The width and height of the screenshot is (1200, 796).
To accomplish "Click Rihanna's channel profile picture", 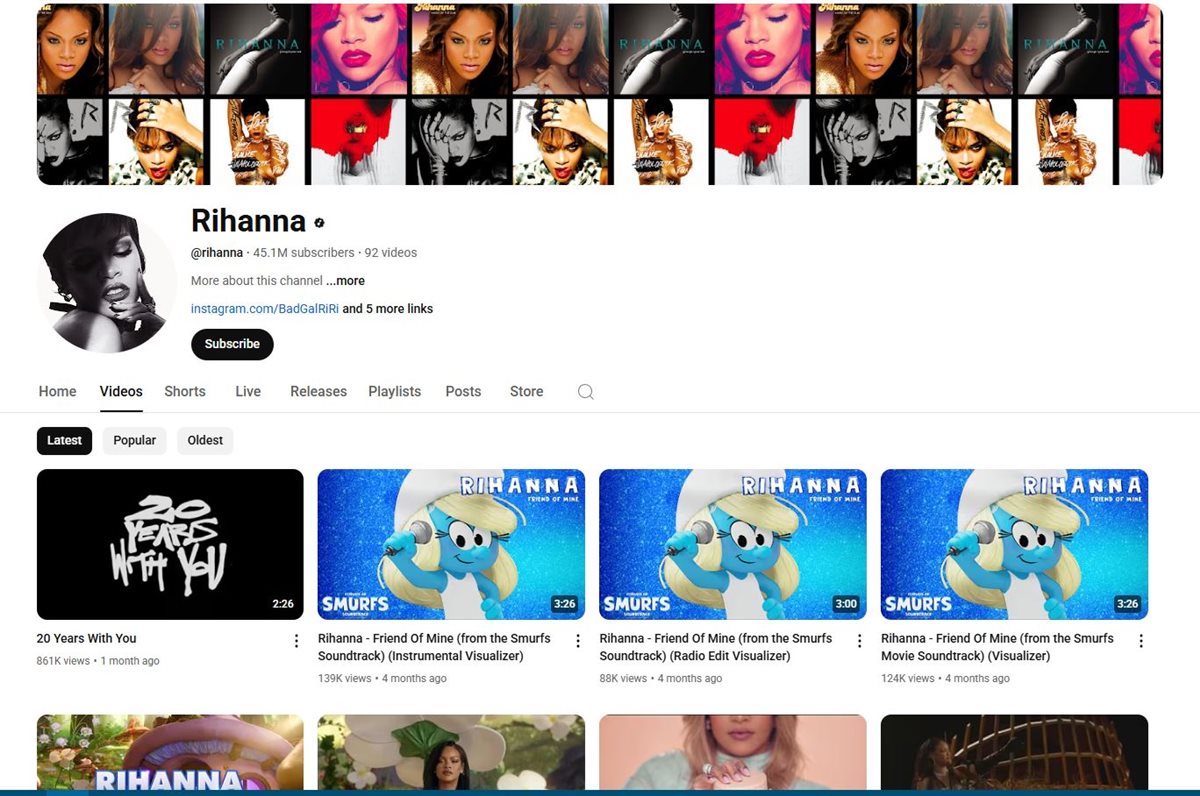I will (x=107, y=283).
